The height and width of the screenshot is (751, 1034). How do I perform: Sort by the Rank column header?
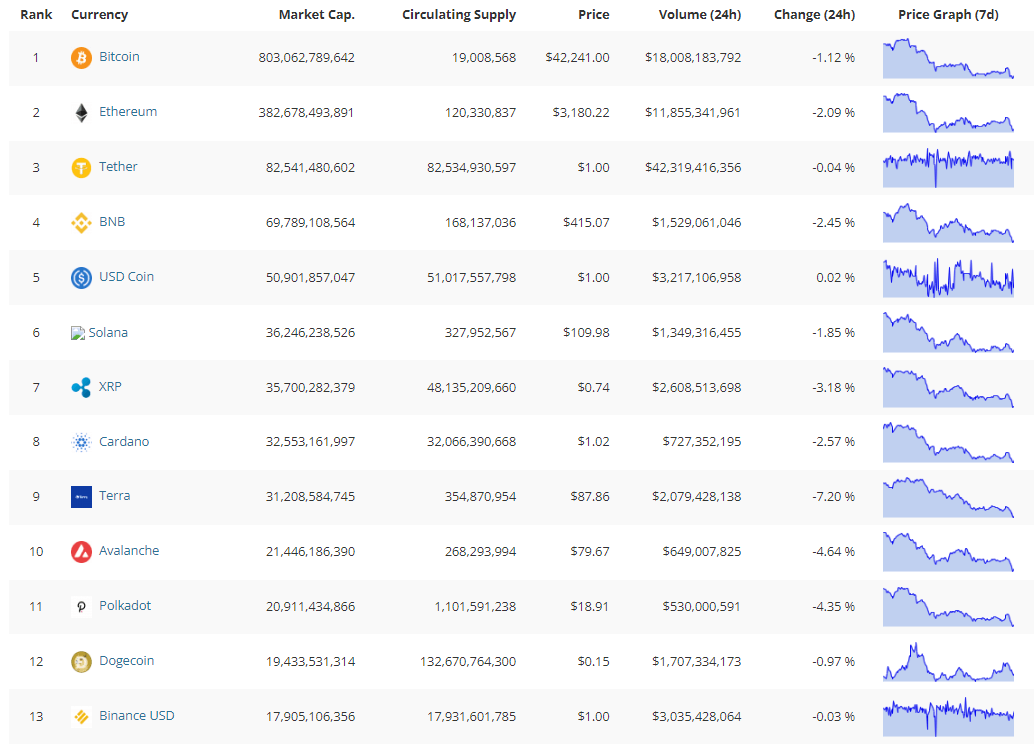[x=36, y=15]
